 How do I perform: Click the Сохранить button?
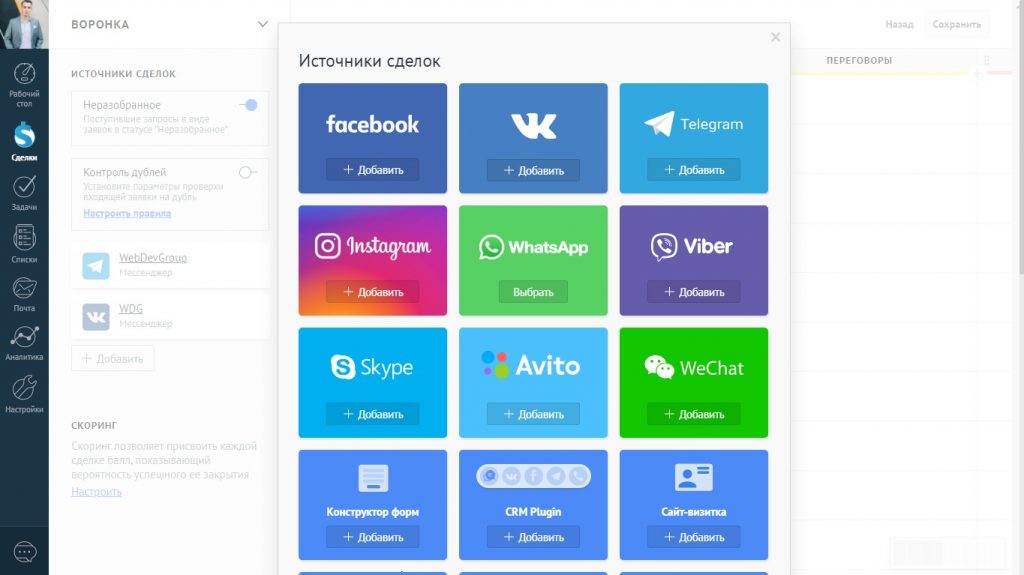[x=957, y=24]
